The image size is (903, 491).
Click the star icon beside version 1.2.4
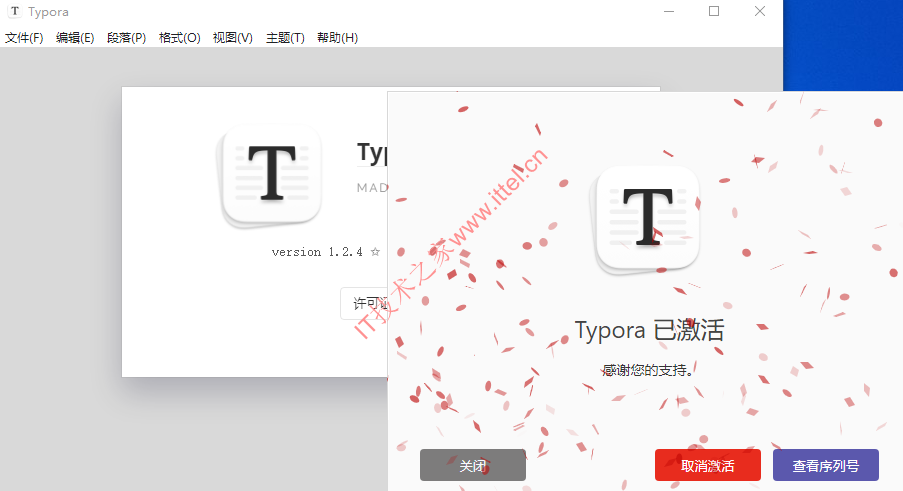pos(375,252)
